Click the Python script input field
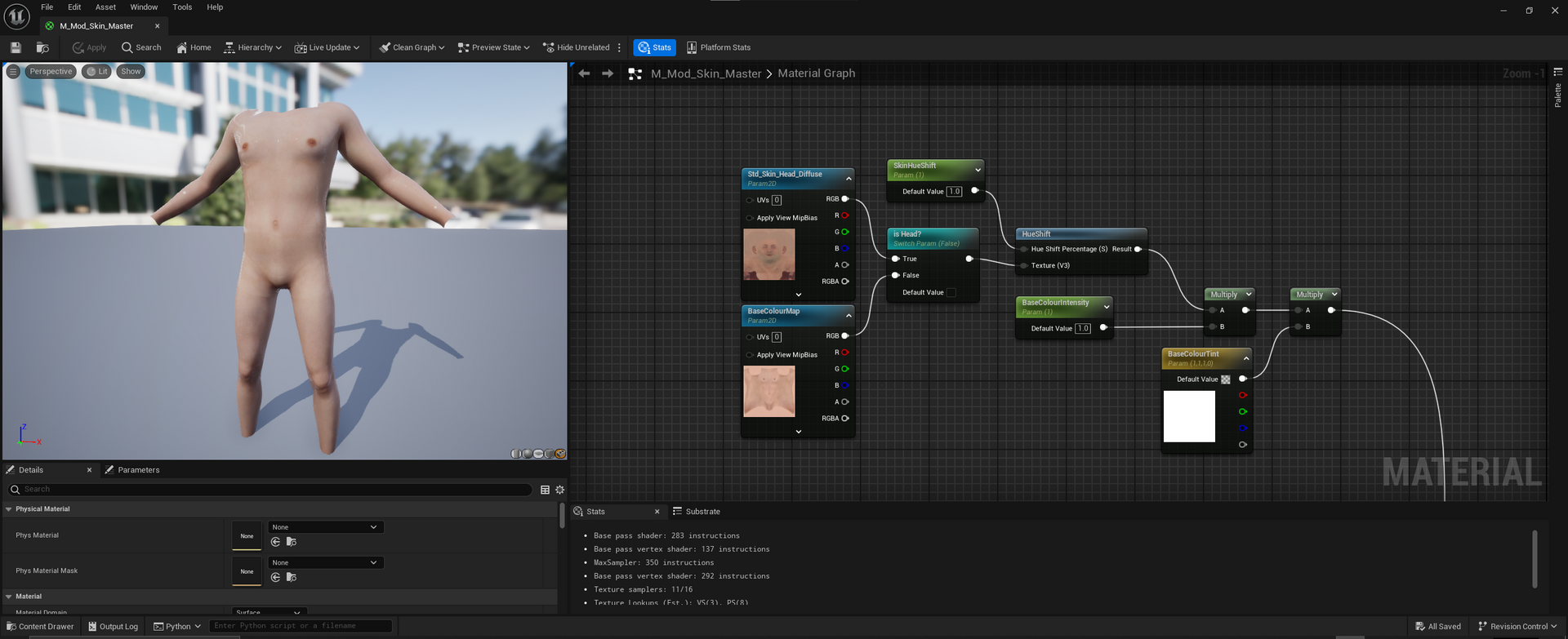 [x=301, y=626]
